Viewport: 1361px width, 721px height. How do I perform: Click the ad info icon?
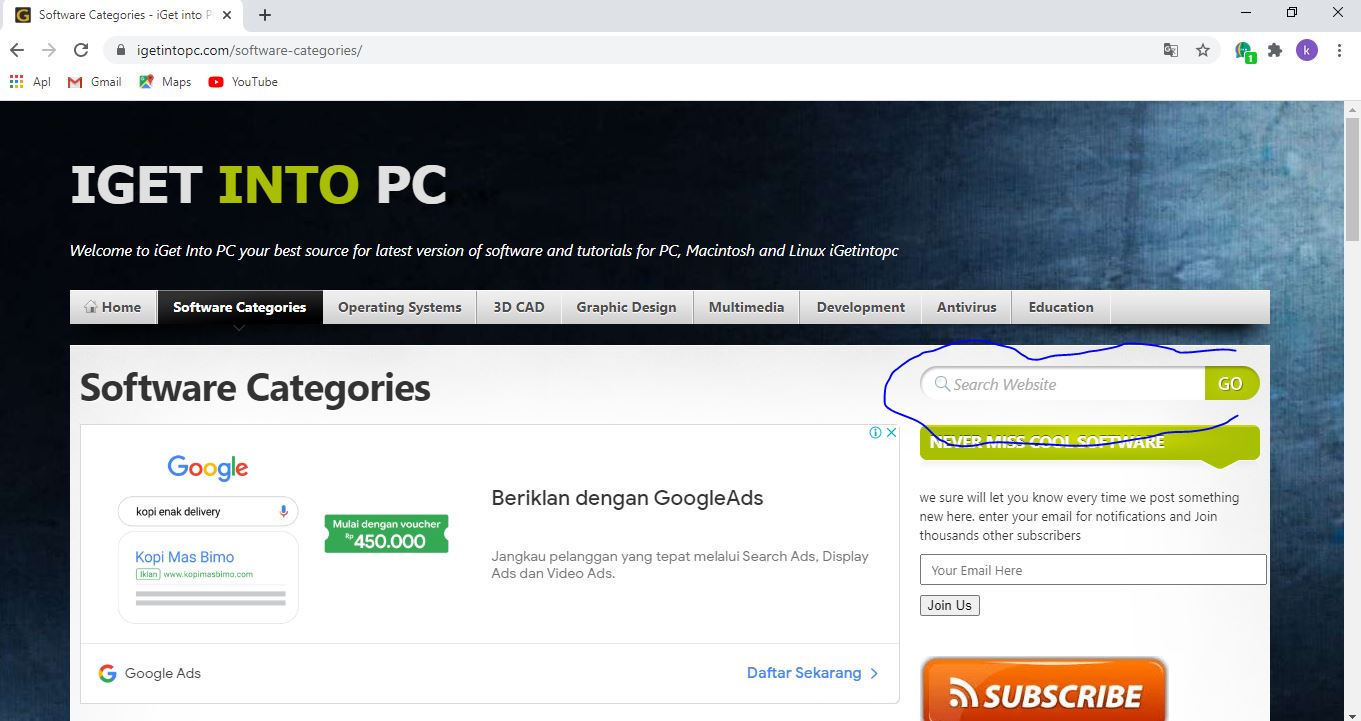pyautogui.click(x=875, y=433)
